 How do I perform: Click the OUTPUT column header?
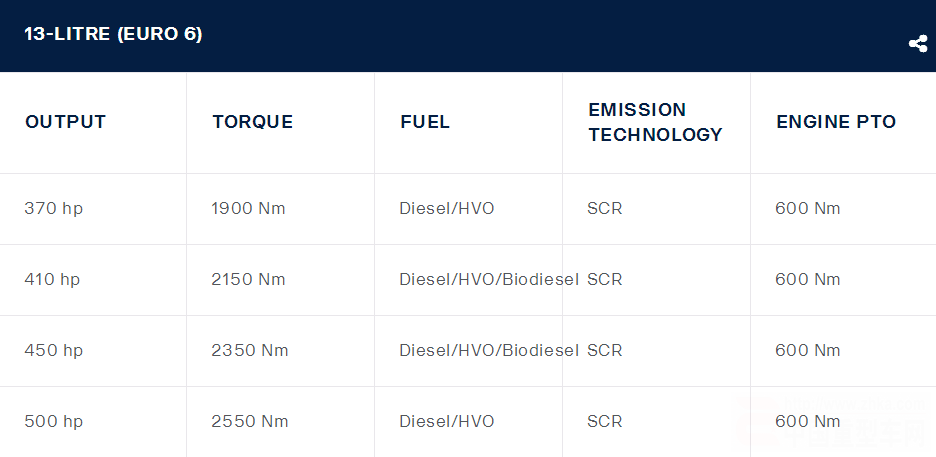click(x=65, y=122)
